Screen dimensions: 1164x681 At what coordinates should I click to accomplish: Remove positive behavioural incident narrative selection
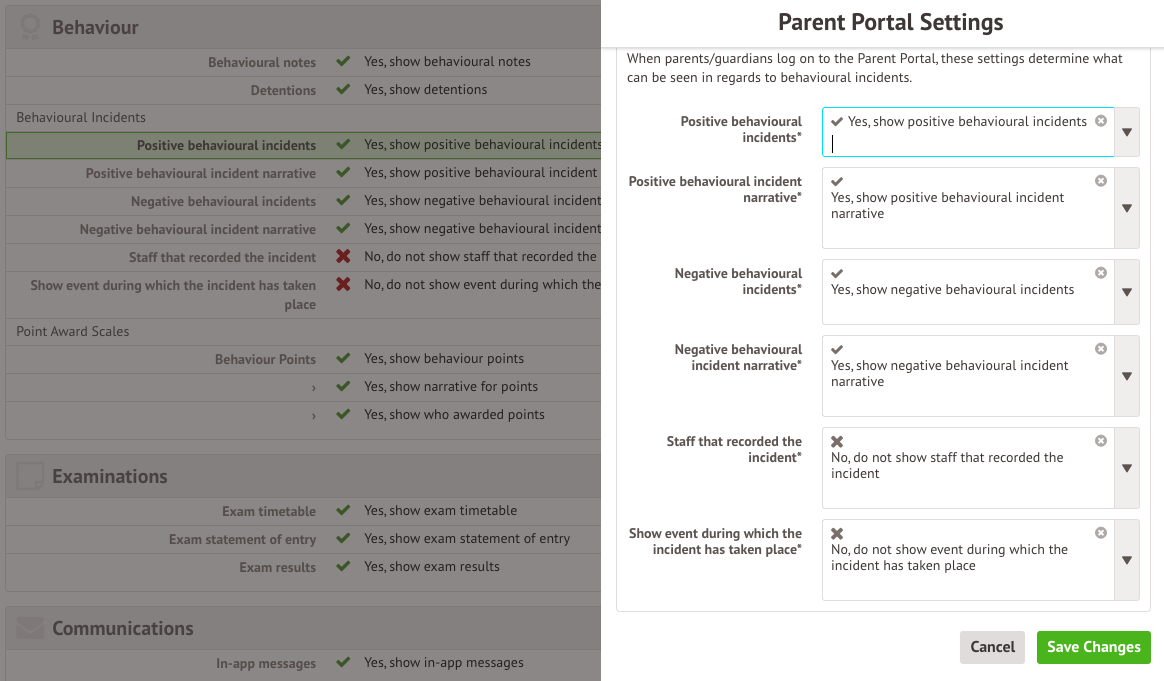point(1101,181)
